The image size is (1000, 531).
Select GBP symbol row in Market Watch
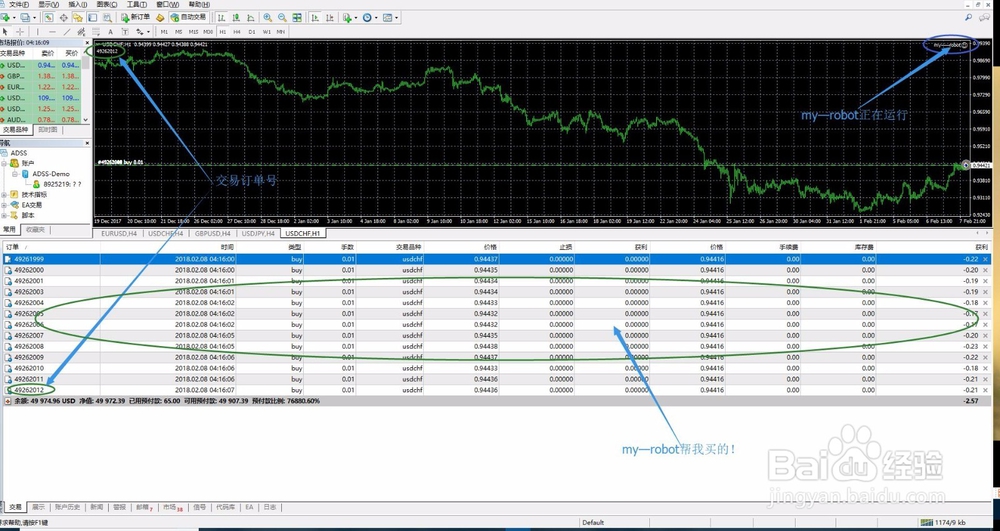tap(40, 76)
